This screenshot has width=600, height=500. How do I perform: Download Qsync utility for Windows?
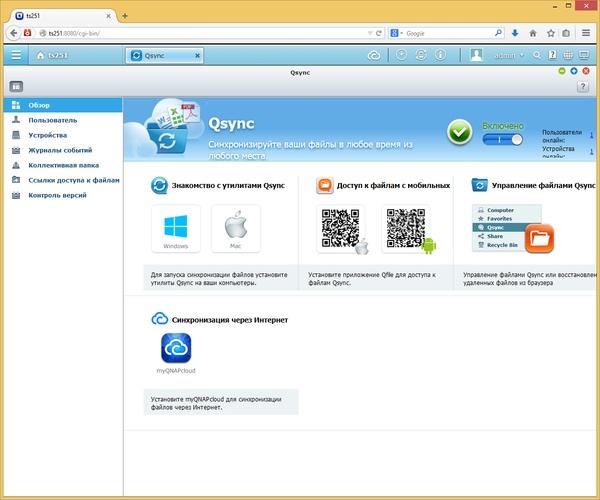[x=176, y=229]
